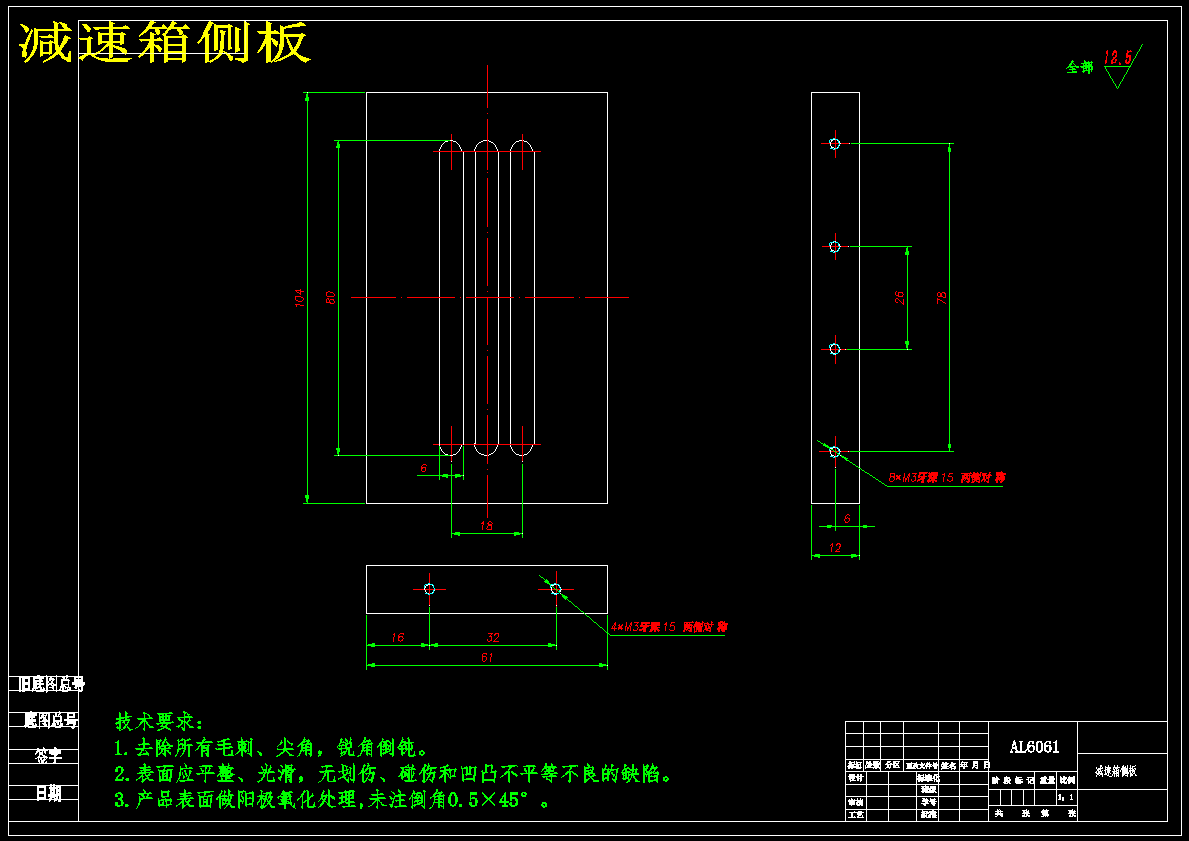Viewport: 1189px width, 841px height.
Task: Select the surface roughness value 12.5
Action: pos(1117,58)
